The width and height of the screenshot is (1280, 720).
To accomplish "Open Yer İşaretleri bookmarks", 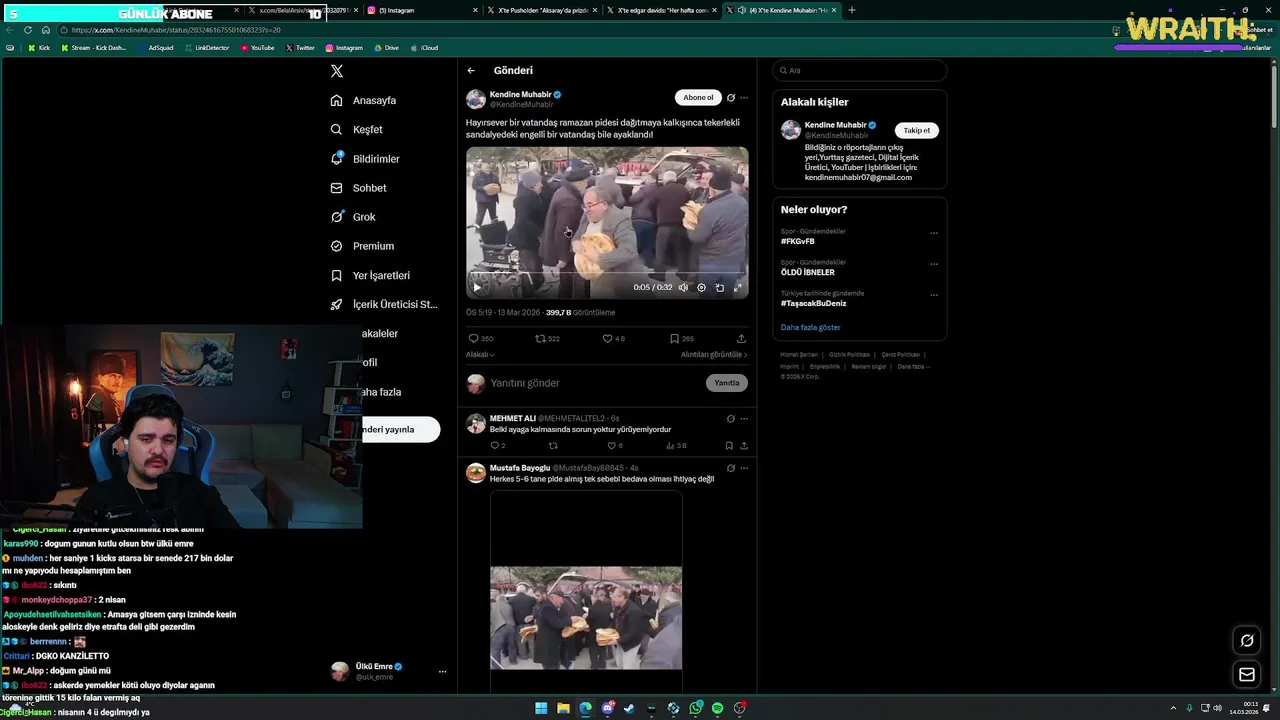I will (x=370, y=275).
